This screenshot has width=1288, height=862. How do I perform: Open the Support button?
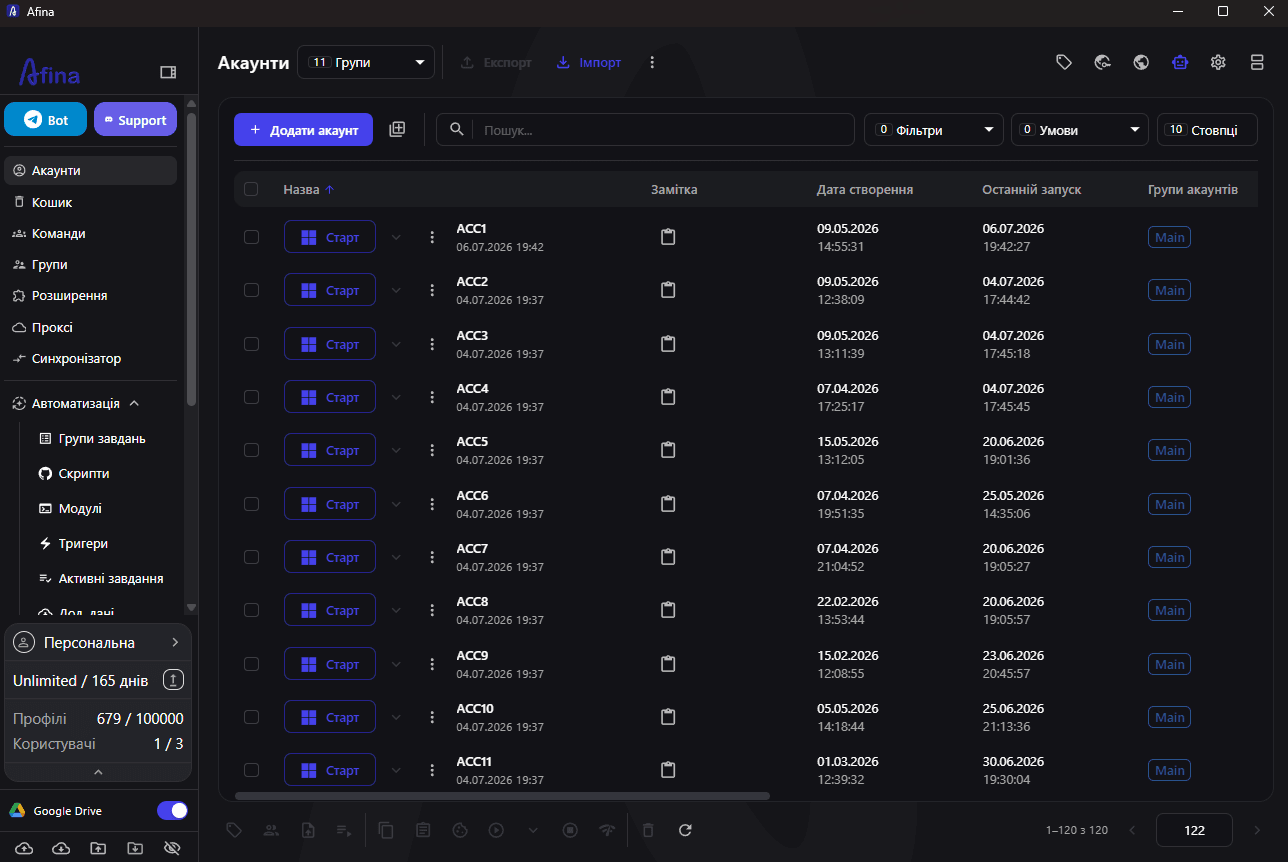click(135, 119)
